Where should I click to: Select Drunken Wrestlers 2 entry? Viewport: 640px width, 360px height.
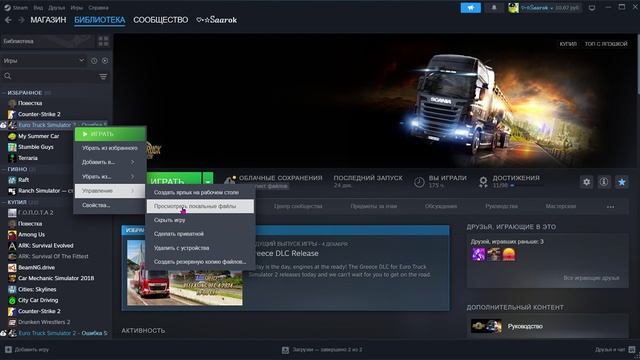coord(44,322)
